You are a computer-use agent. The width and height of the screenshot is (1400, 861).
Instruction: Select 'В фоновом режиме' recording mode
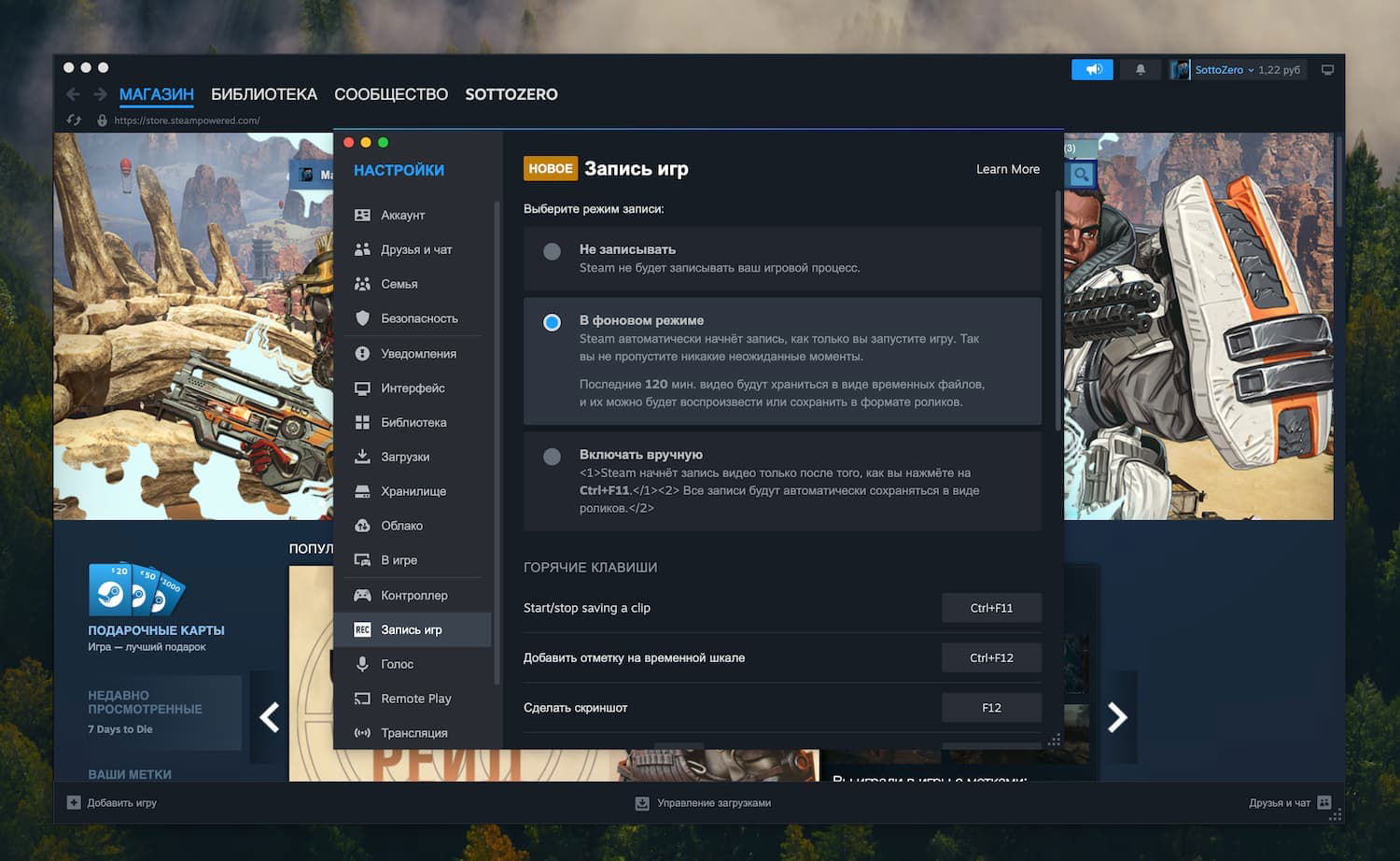coord(552,322)
